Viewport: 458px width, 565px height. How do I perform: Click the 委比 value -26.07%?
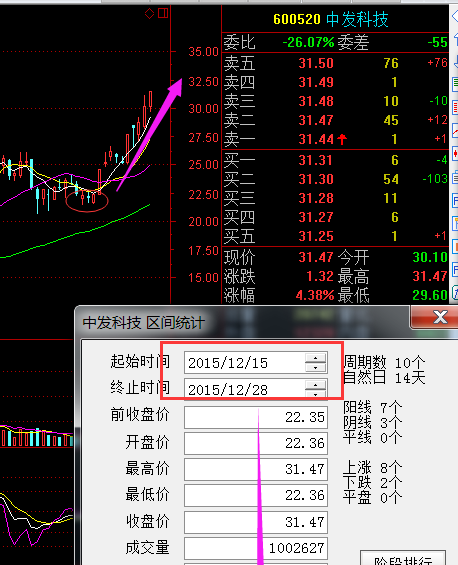pyautogui.click(x=308, y=43)
